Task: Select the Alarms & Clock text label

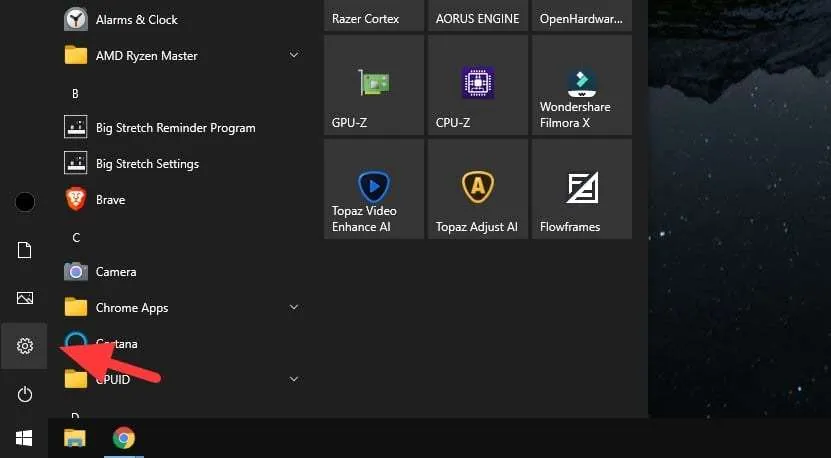Action: coord(137,20)
